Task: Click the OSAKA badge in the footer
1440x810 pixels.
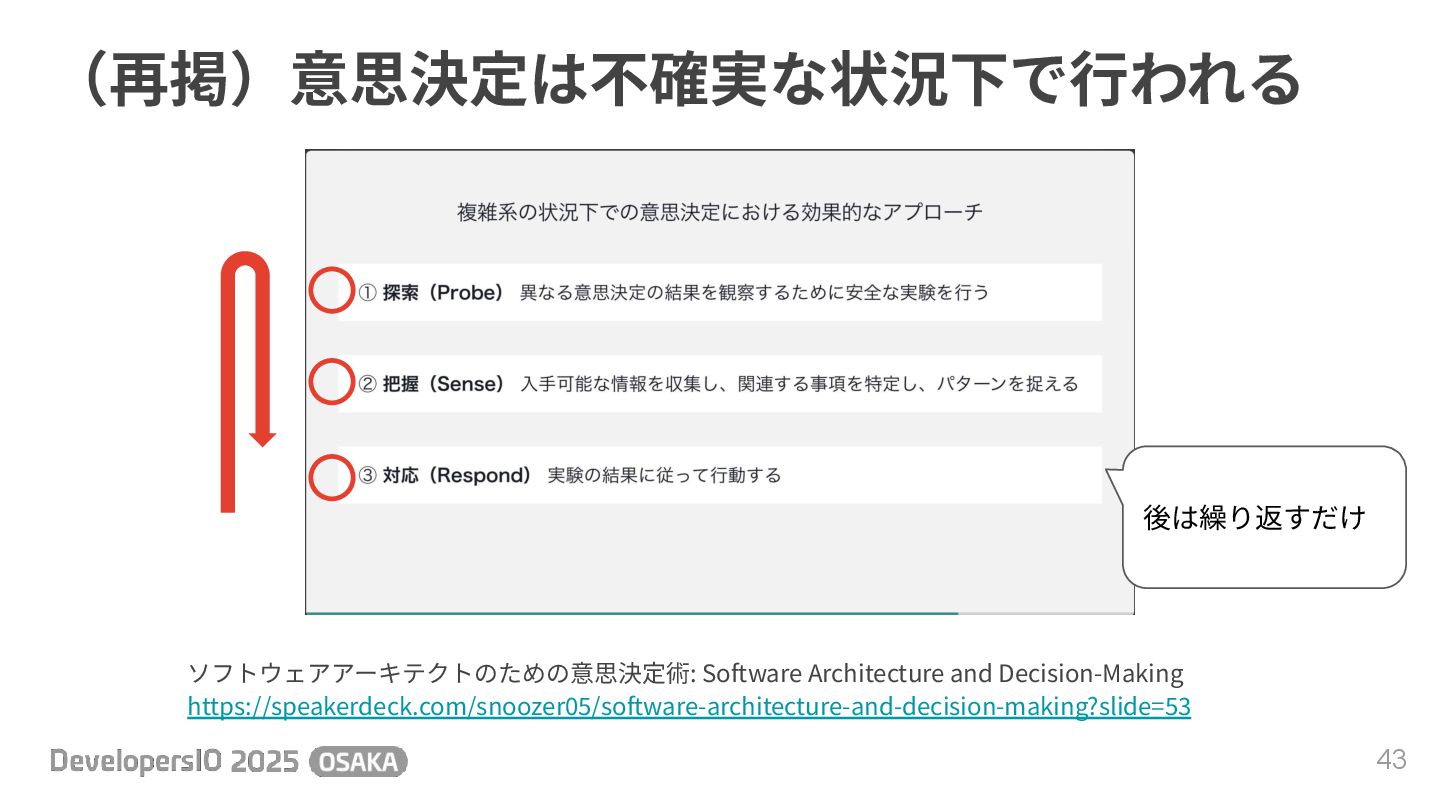Action: pyautogui.click(x=359, y=762)
